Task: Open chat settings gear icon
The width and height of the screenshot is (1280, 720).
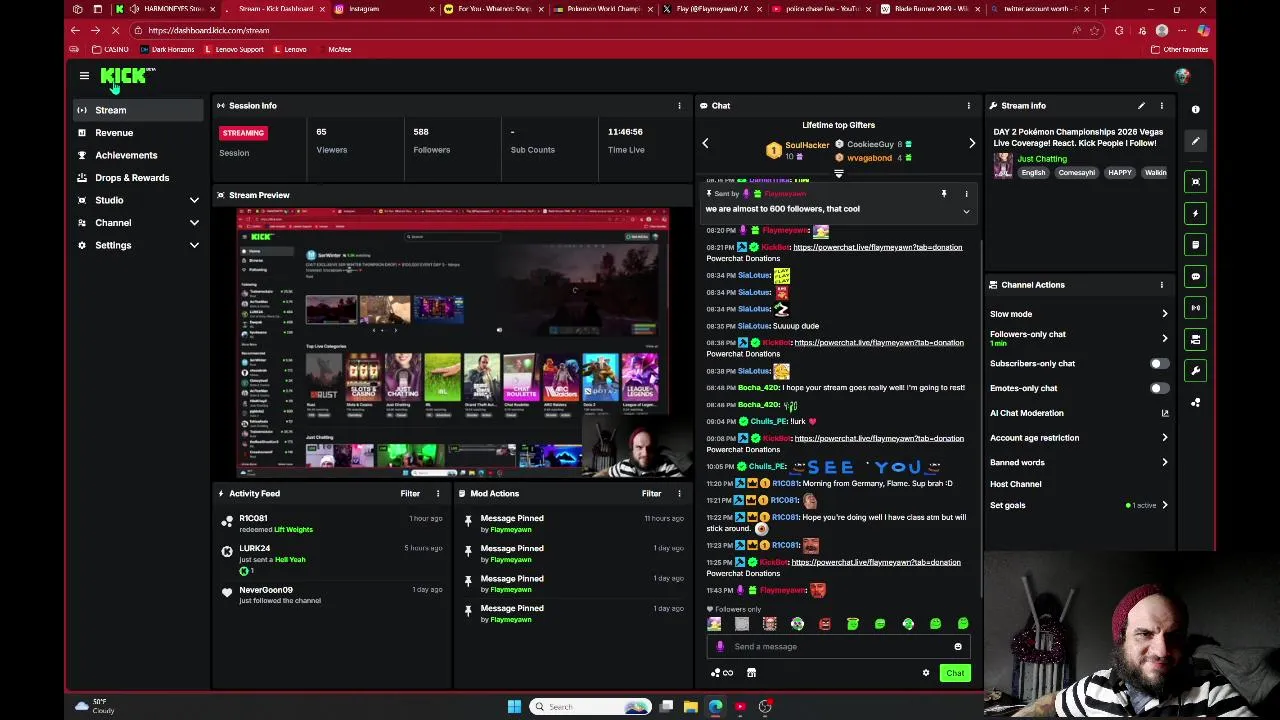Action: pos(926,673)
